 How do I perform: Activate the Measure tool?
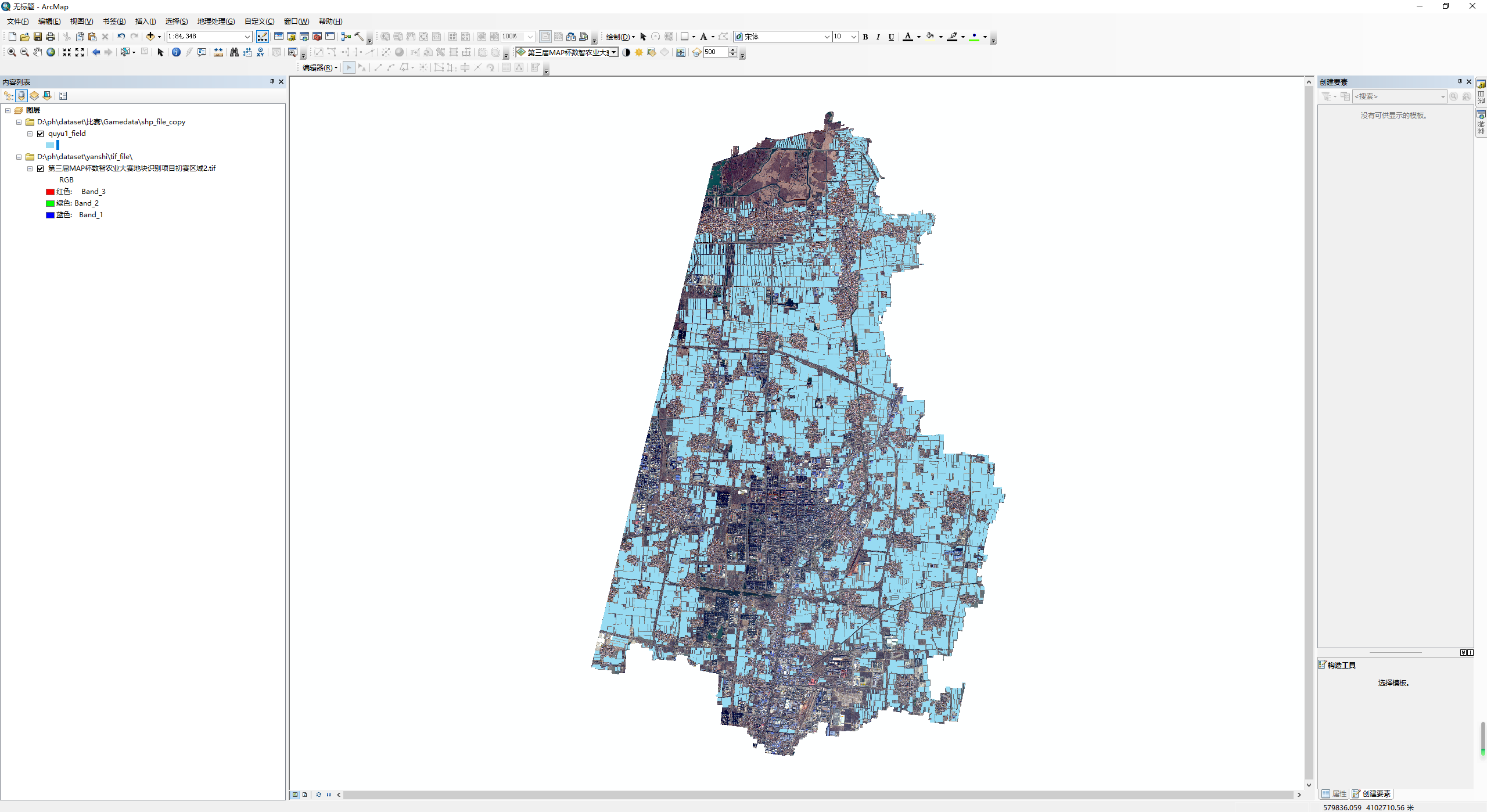coord(220,52)
